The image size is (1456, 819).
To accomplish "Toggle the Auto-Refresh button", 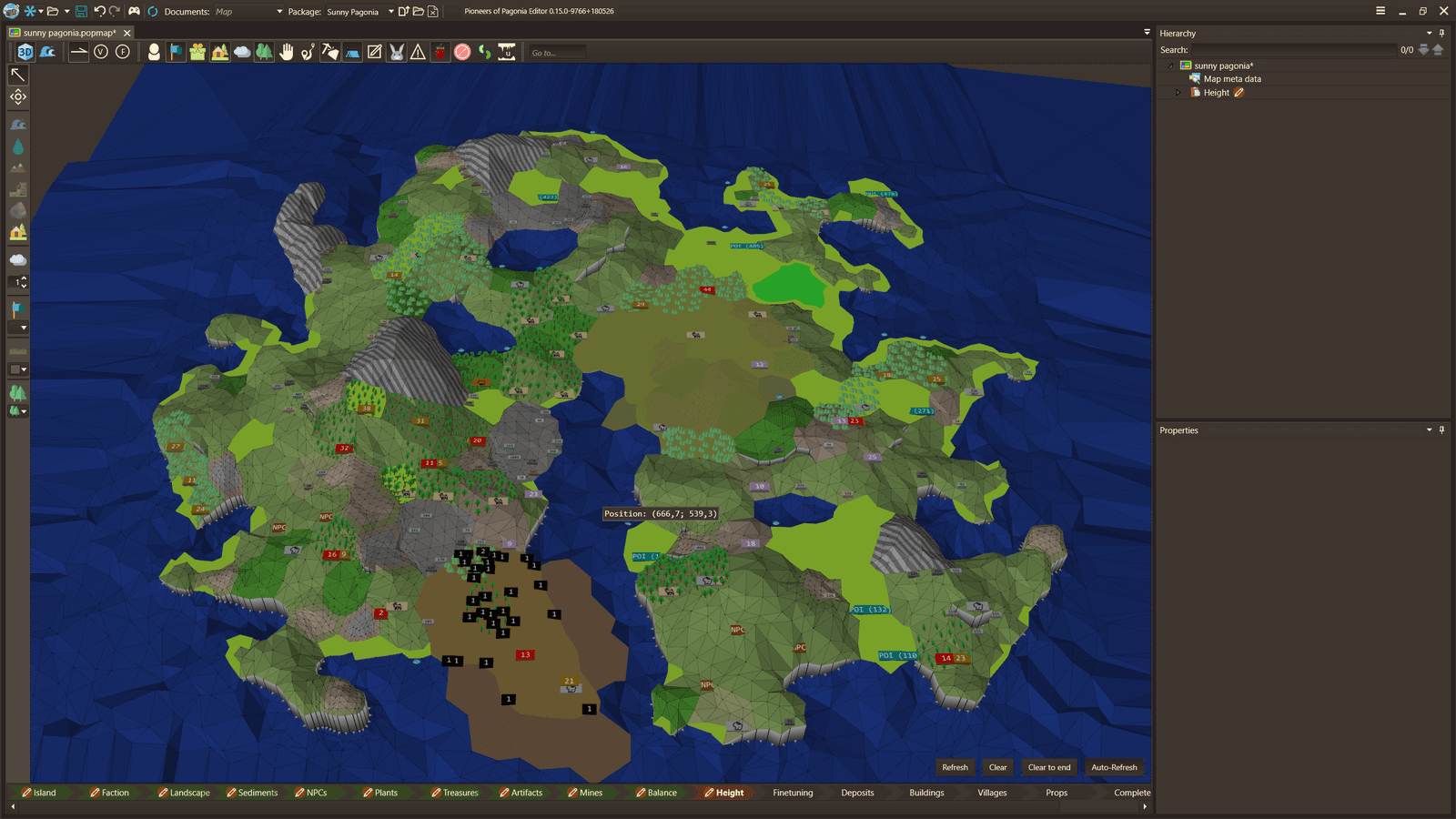I will (x=1114, y=767).
